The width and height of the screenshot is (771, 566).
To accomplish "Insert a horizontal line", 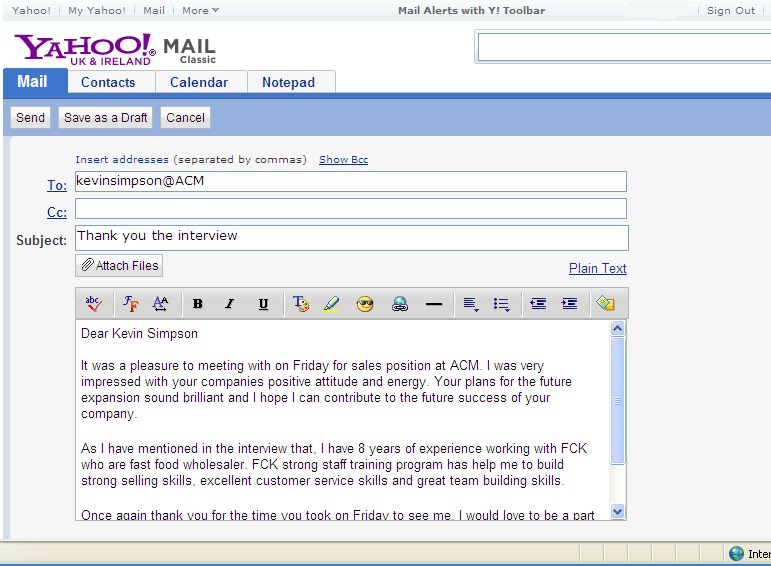I will [x=434, y=304].
